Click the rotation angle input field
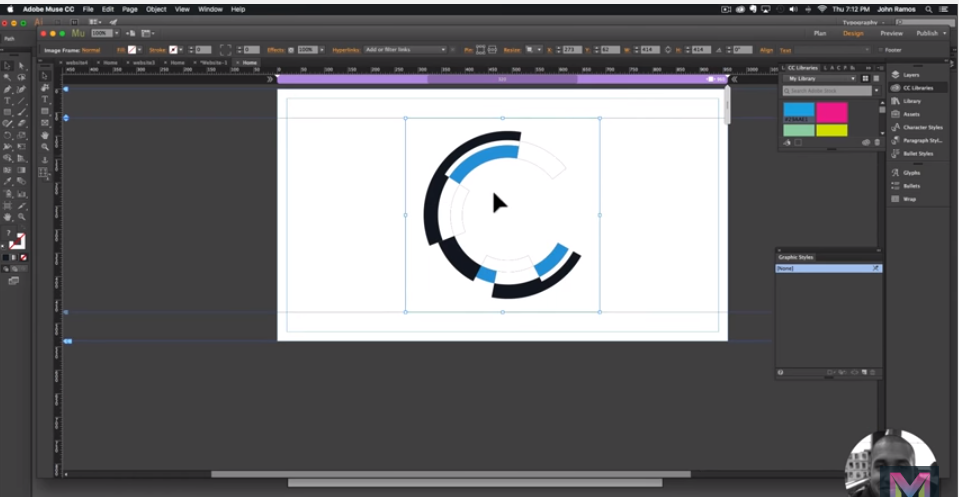 [742, 50]
